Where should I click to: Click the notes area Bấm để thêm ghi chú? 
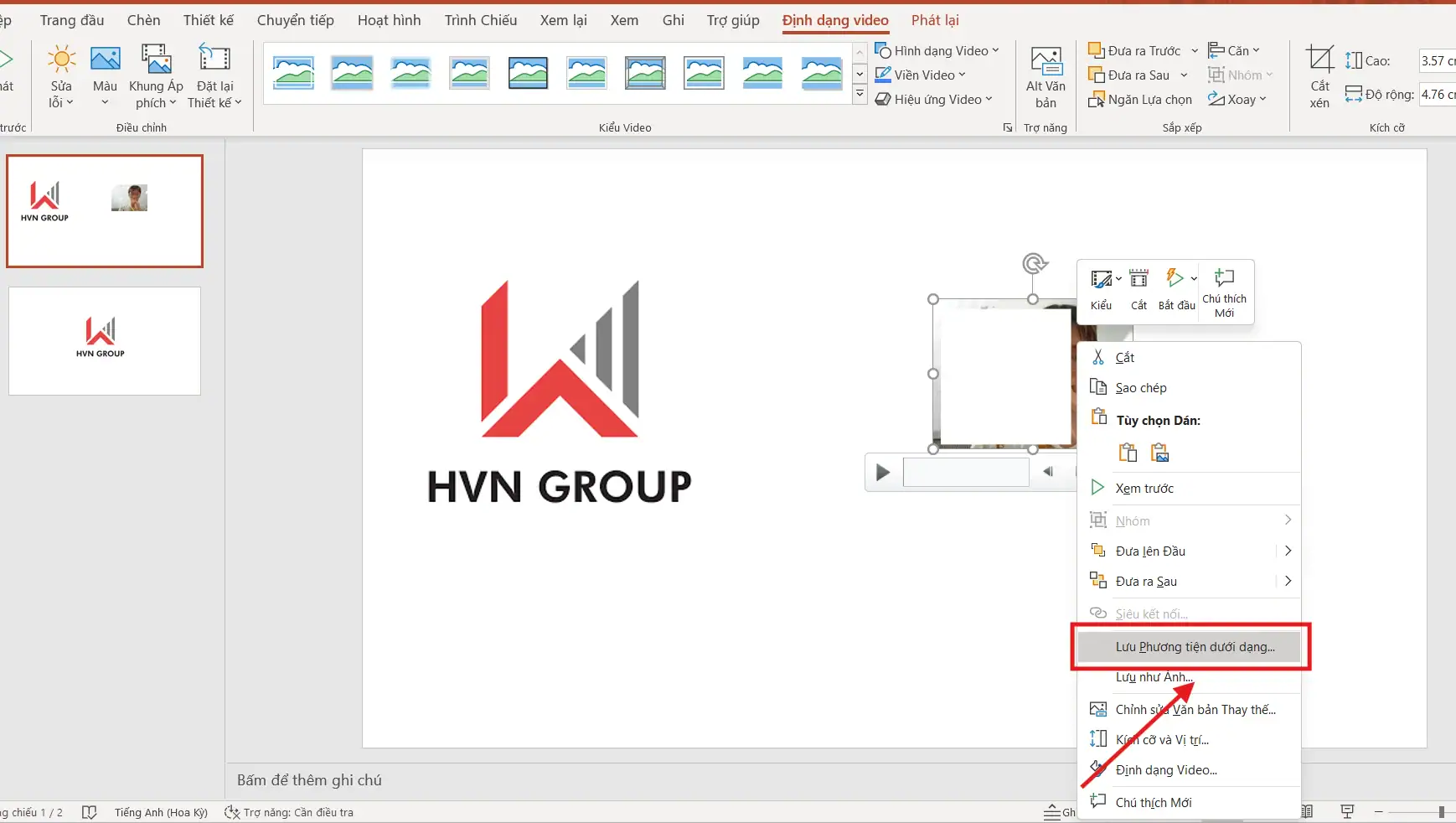point(309,780)
